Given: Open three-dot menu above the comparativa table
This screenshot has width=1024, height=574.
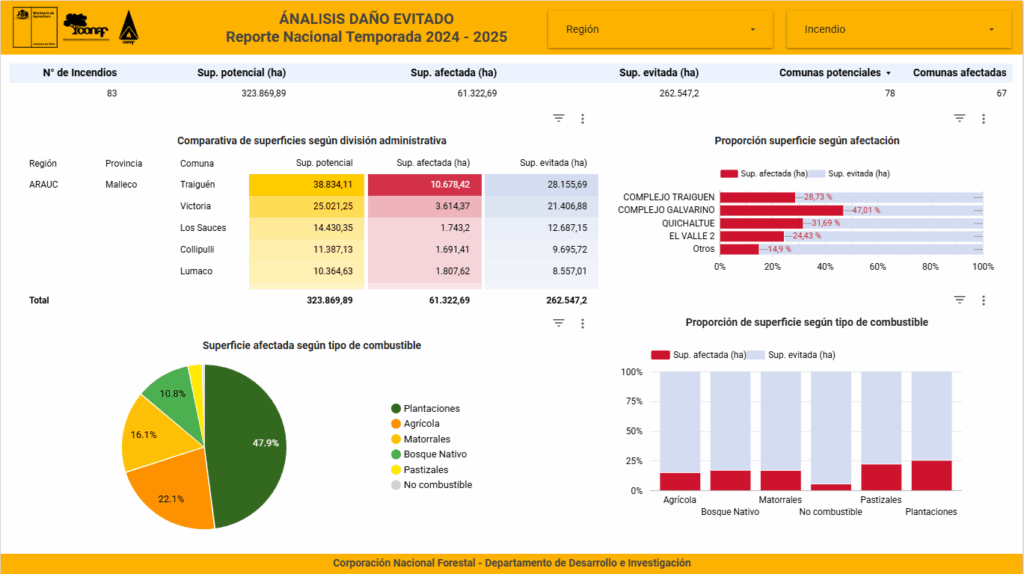Looking at the screenshot, I should point(582,118).
